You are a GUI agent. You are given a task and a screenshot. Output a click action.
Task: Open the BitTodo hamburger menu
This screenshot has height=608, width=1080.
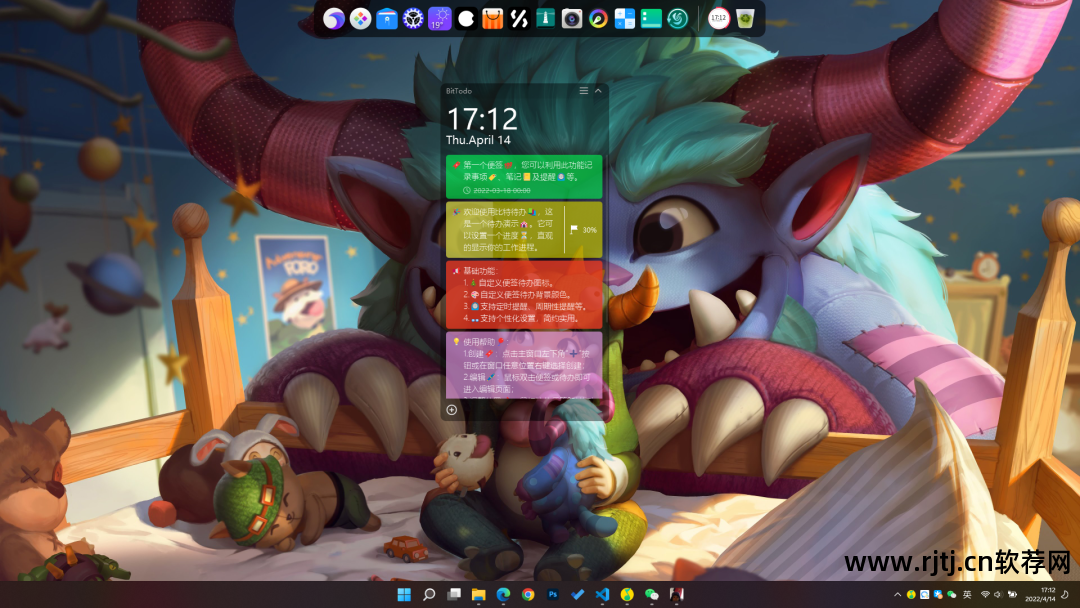click(583, 91)
